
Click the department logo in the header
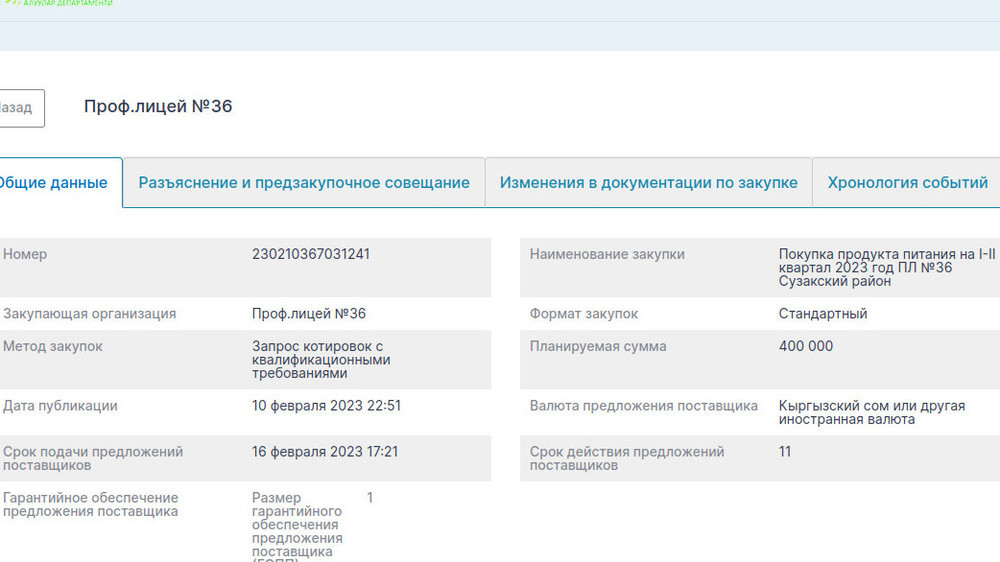[58, 4]
